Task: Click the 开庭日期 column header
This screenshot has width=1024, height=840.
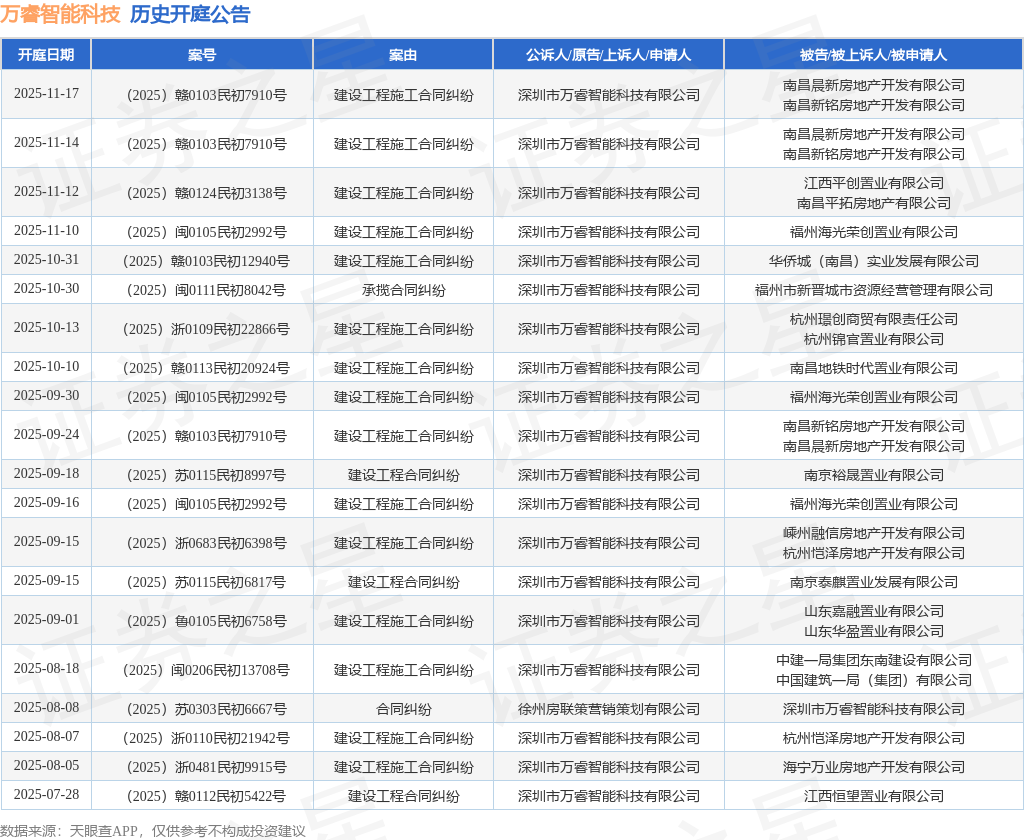Action: [46, 55]
